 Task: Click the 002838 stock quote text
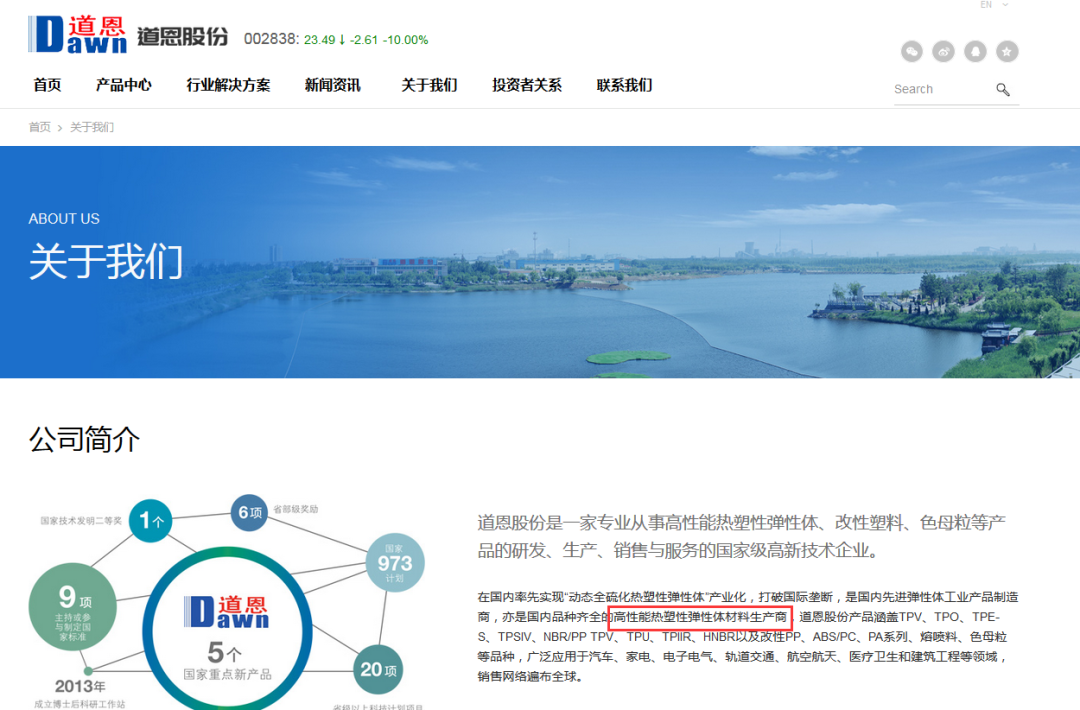click(336, 39)
